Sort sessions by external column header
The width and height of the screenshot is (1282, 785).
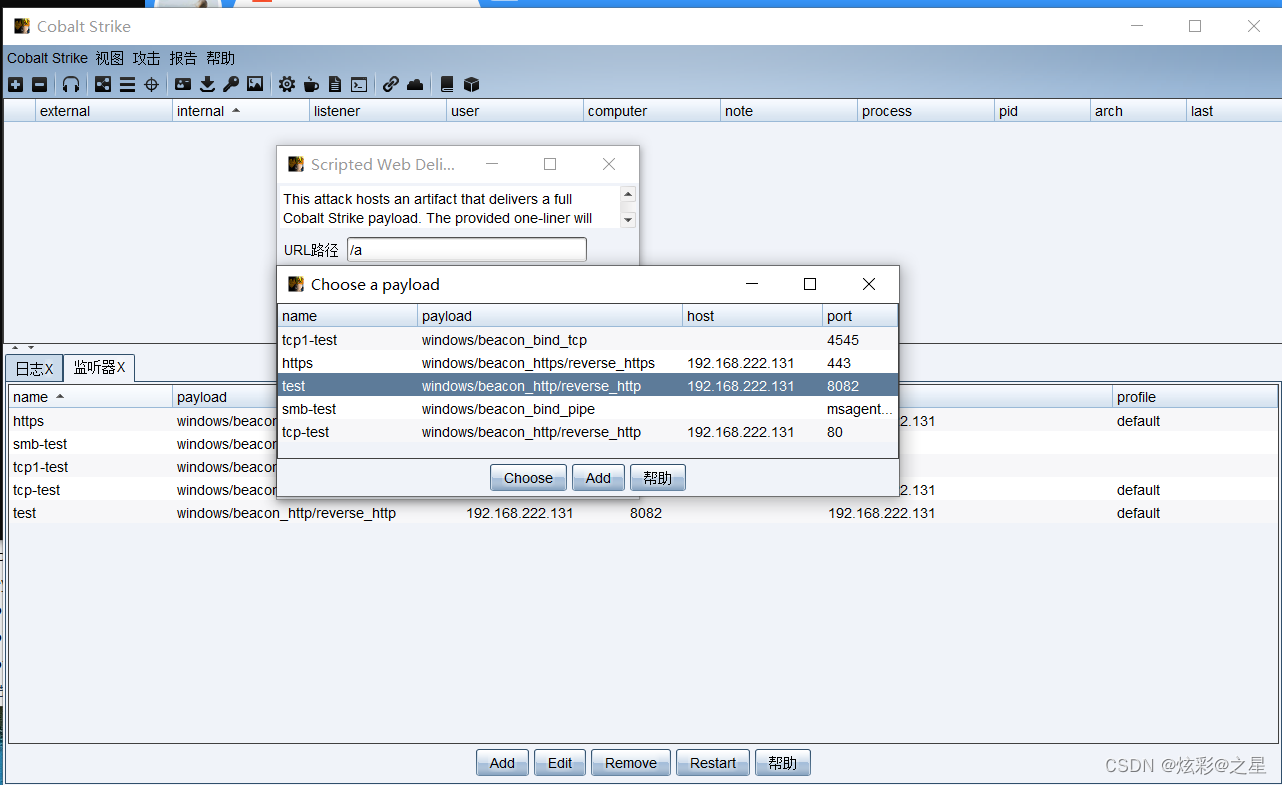tap(104, 111)
